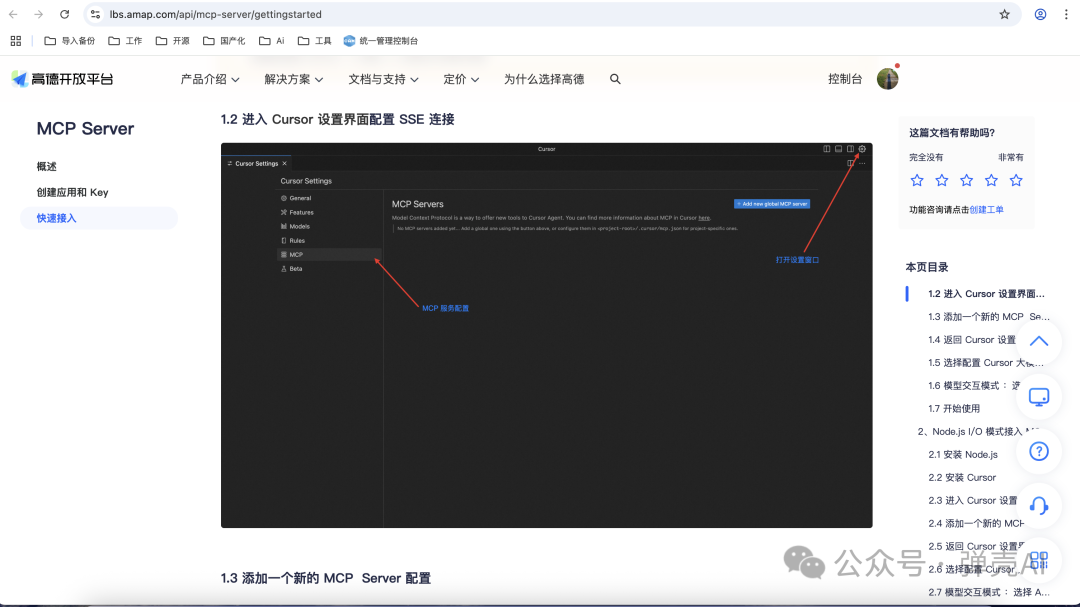Rate the document two stars
The width and height of the screenshot is (1080, 607).
tap(942, 181)
